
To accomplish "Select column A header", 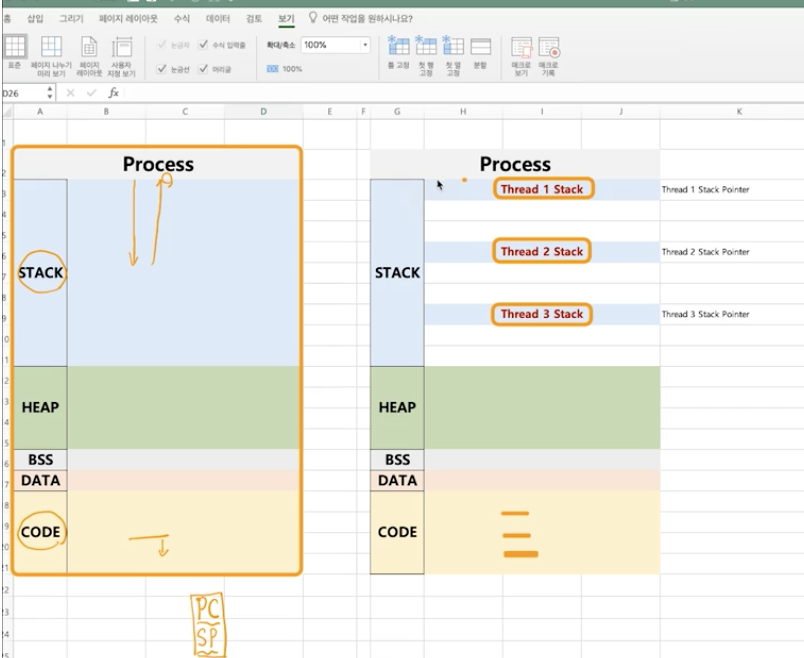I will click(x=40, y=112).
